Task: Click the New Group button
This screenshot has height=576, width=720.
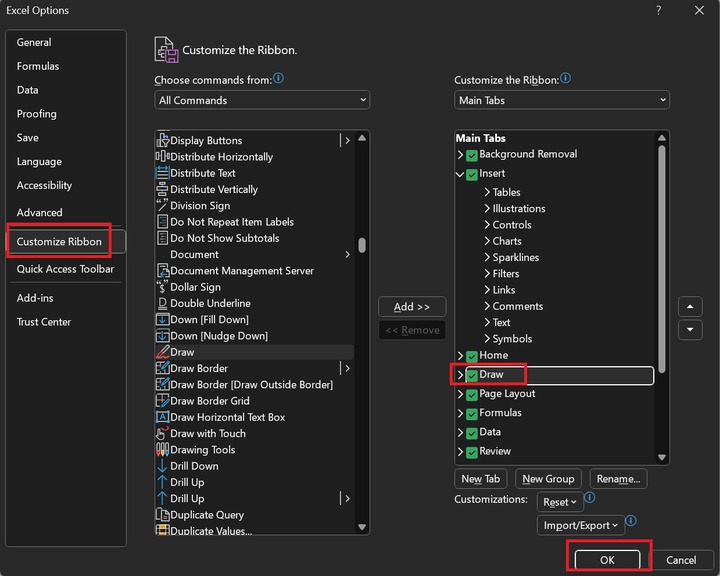Action: click(x=548, y=479)
